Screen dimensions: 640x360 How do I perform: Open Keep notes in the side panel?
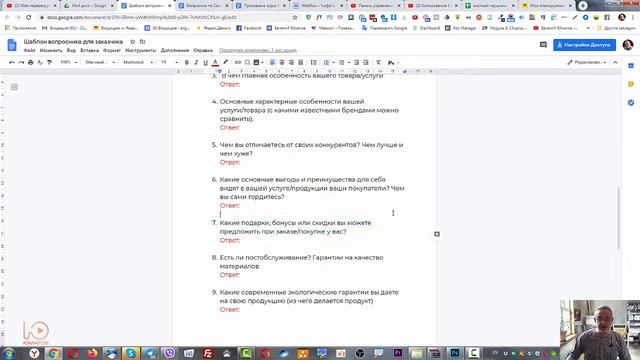click(x=631, y=84)
